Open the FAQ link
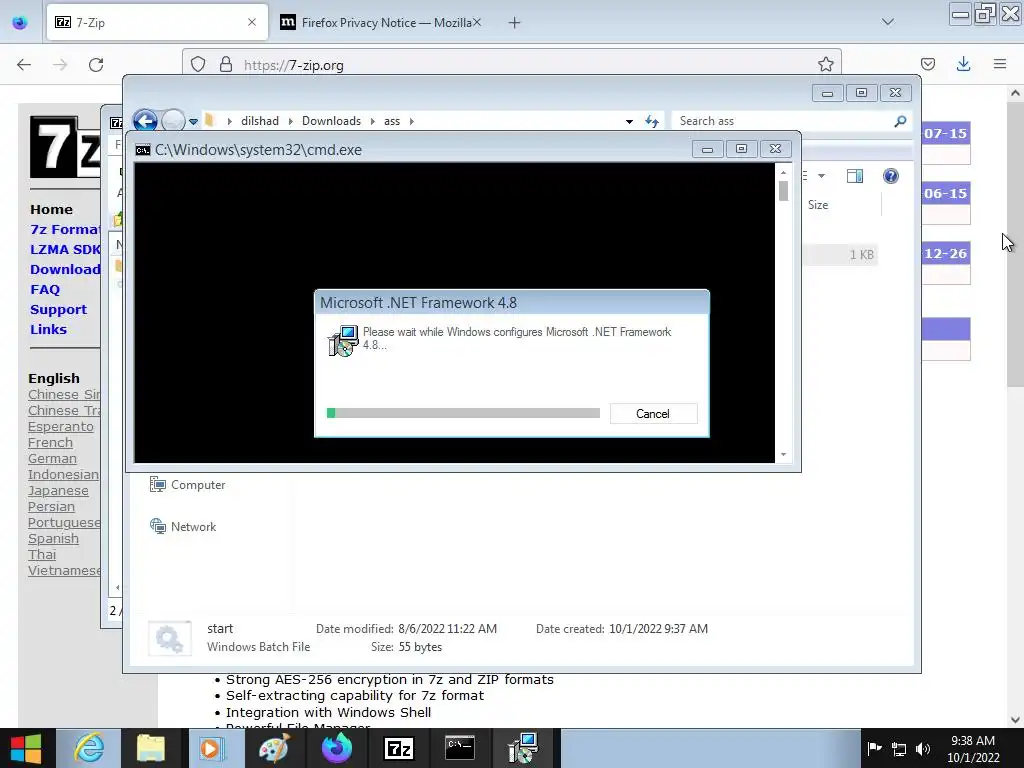The image size is (1024, 768). click(45, 289)
